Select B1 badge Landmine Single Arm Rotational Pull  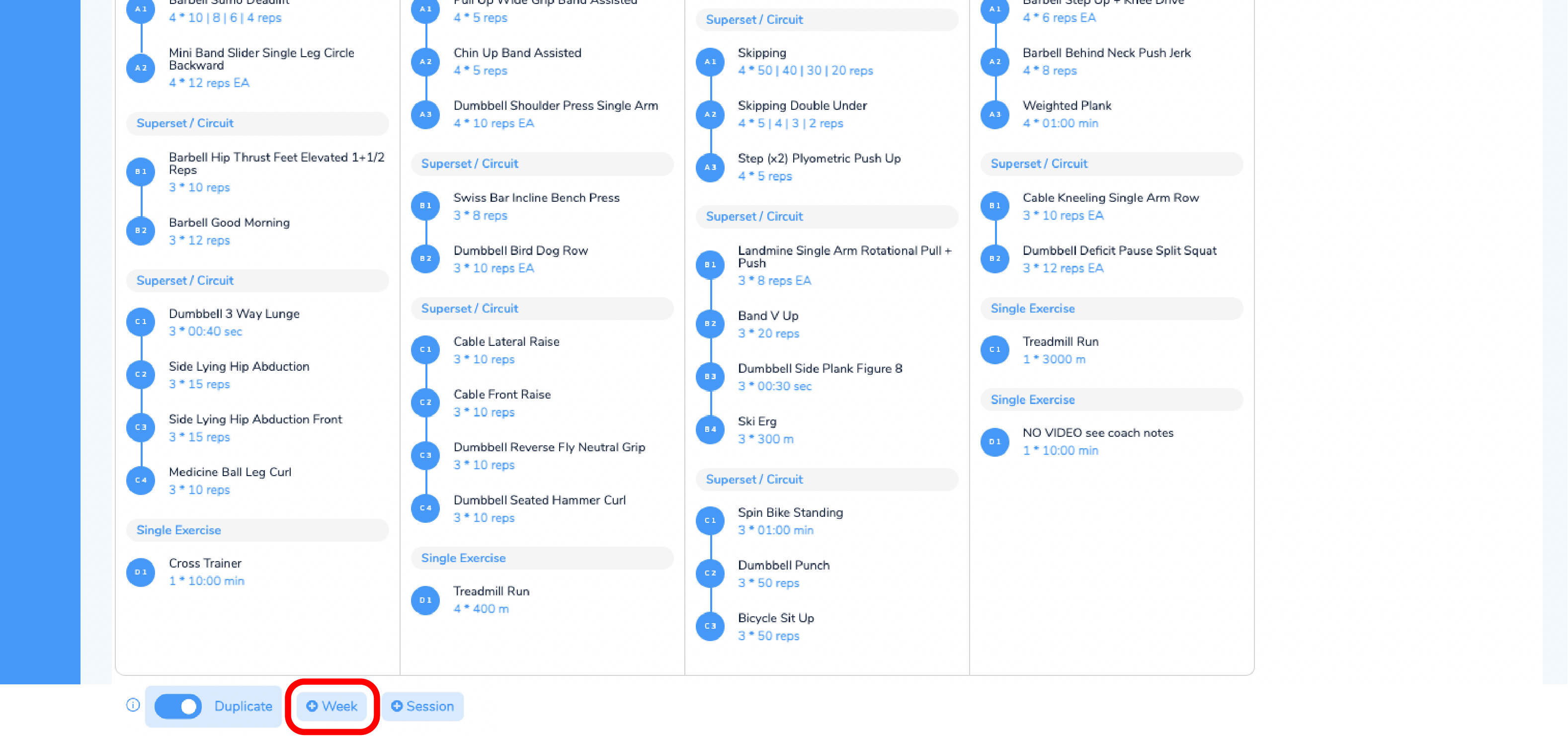tap(710, 265)
